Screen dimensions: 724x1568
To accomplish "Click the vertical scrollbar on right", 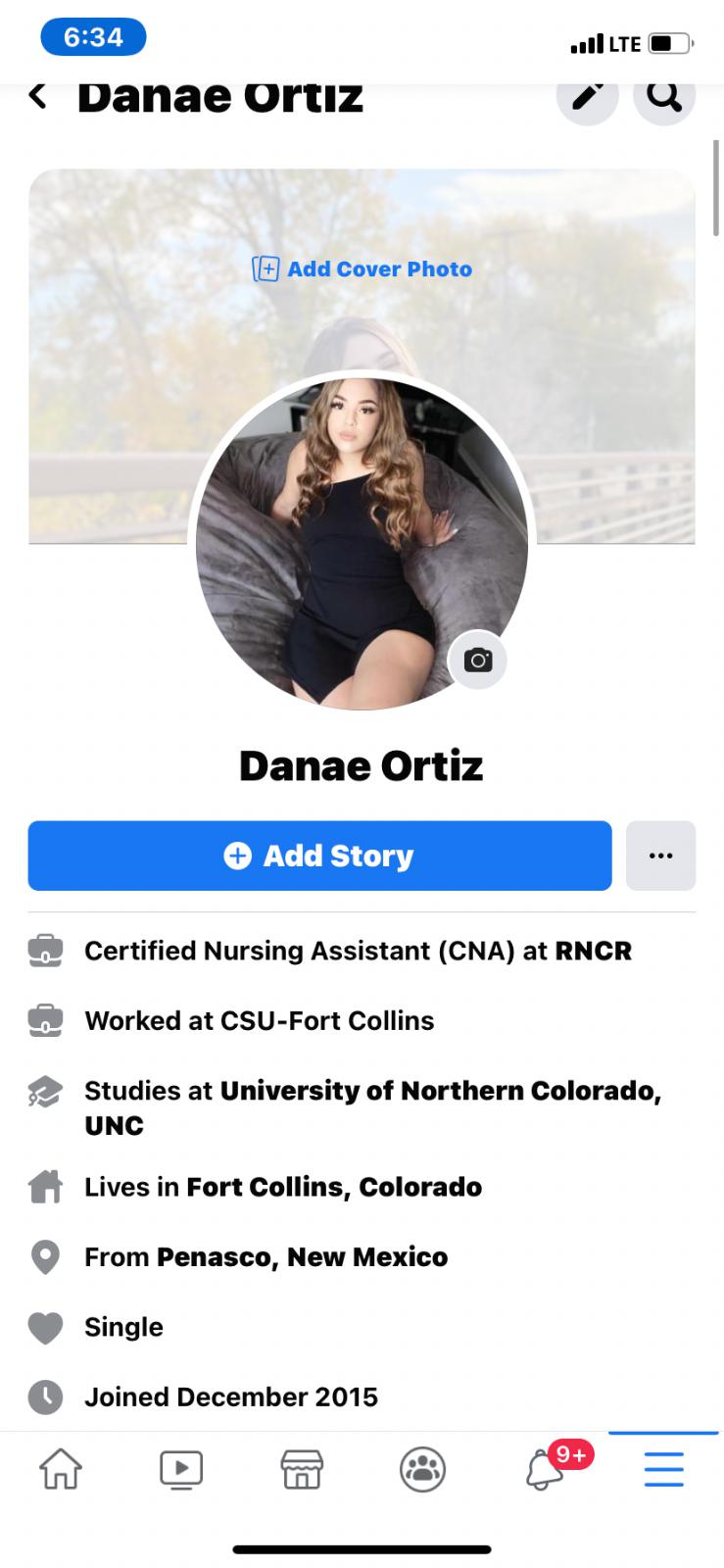I will [716, 187].
